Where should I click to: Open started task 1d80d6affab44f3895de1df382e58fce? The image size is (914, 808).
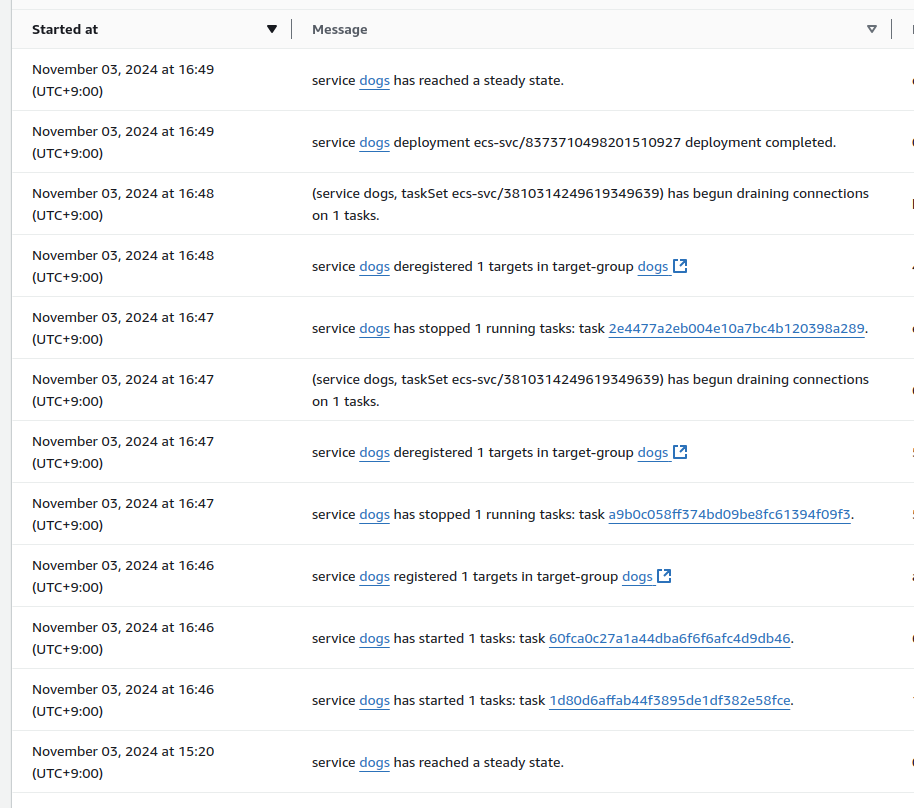670,700
